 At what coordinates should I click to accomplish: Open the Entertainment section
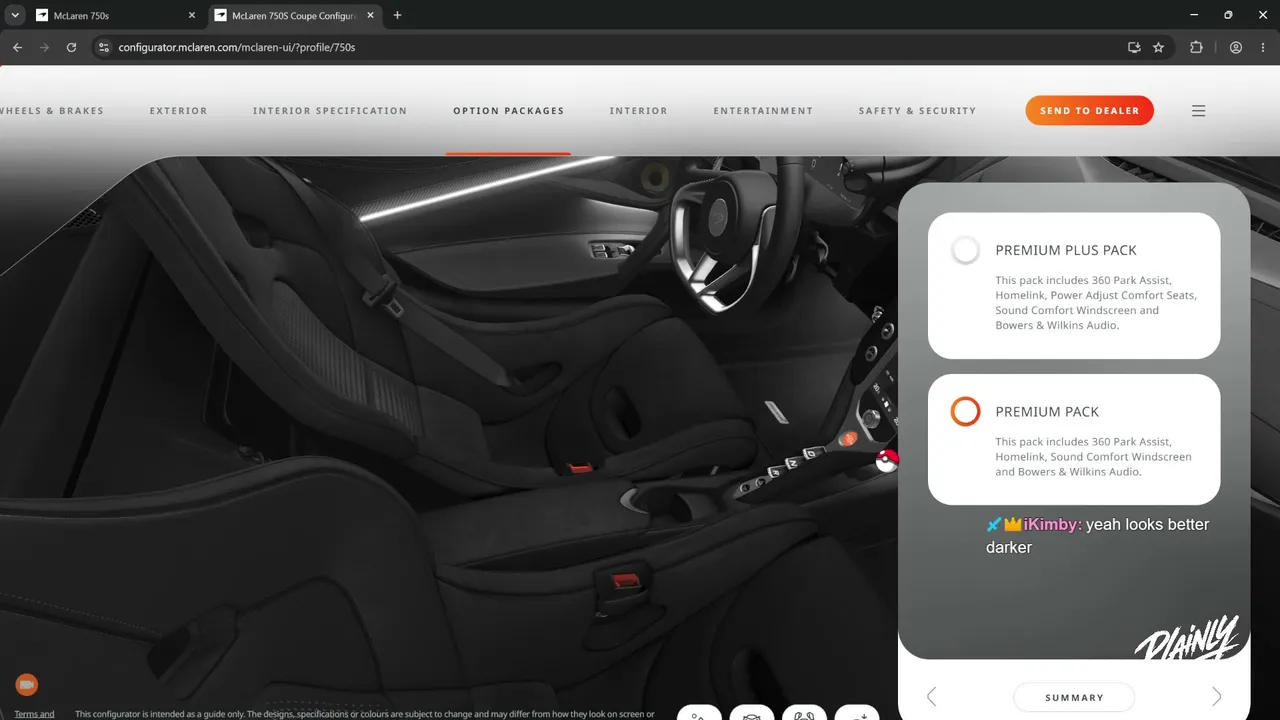tap(763, 111)
